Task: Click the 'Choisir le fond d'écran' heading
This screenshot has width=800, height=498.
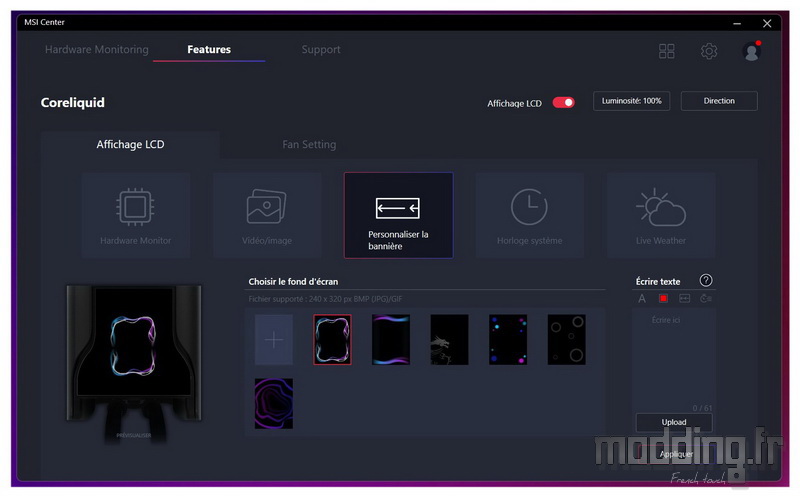Action: tap(293, 282)
